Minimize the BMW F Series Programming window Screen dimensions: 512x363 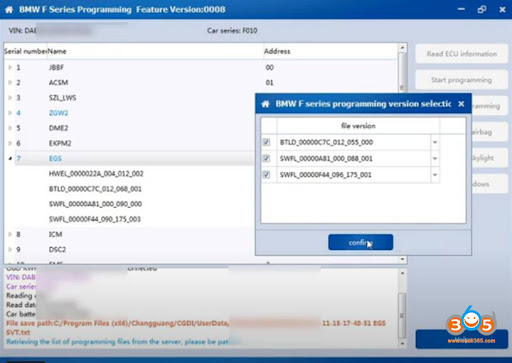tap(461, 9)
